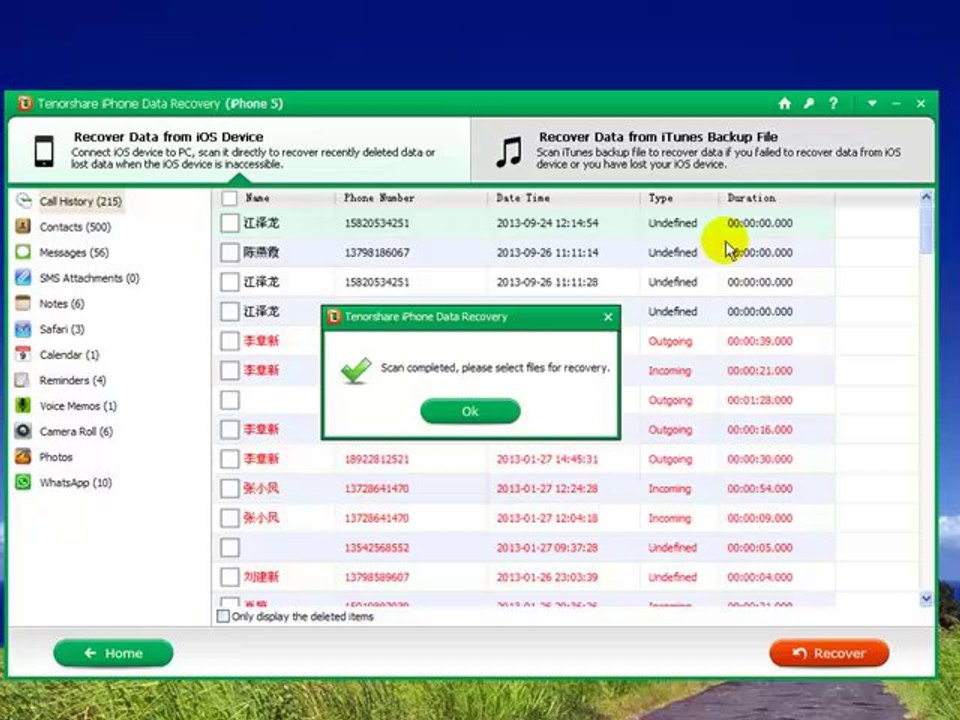This screenshot has height=720, width=960.
Task: Open Camera Roll (6) category
Action: click(x=77, y=432)
